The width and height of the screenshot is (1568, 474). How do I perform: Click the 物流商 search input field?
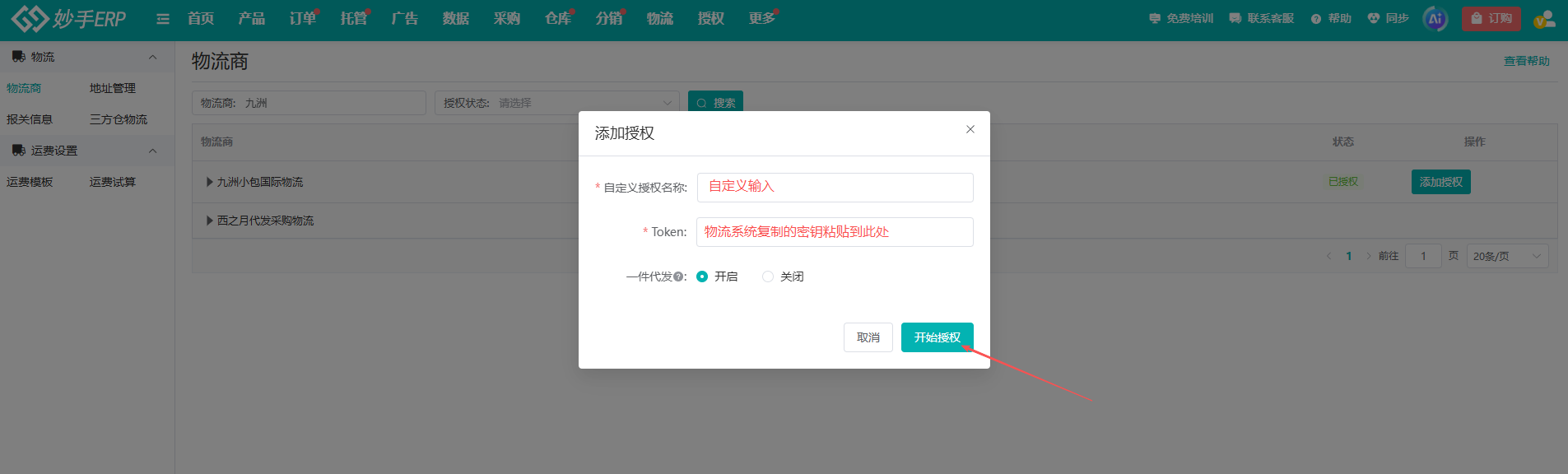pyautogui.click(x=309, y=103)
